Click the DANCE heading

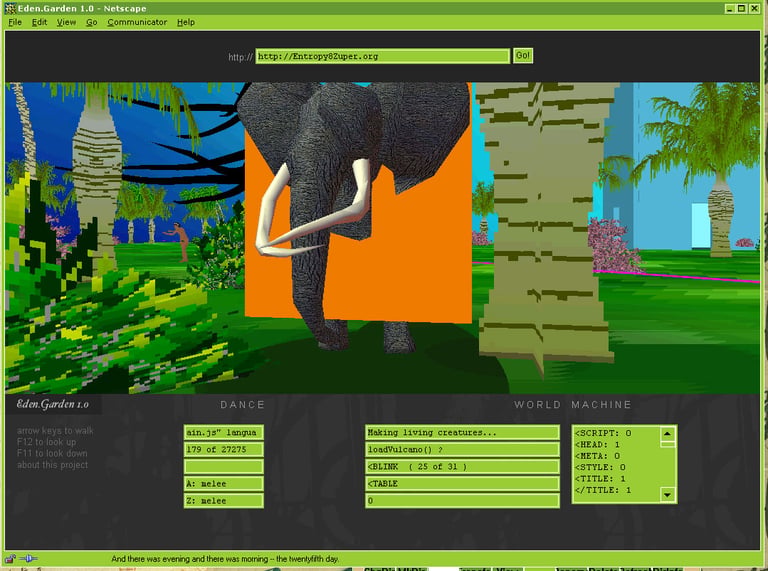242,404
